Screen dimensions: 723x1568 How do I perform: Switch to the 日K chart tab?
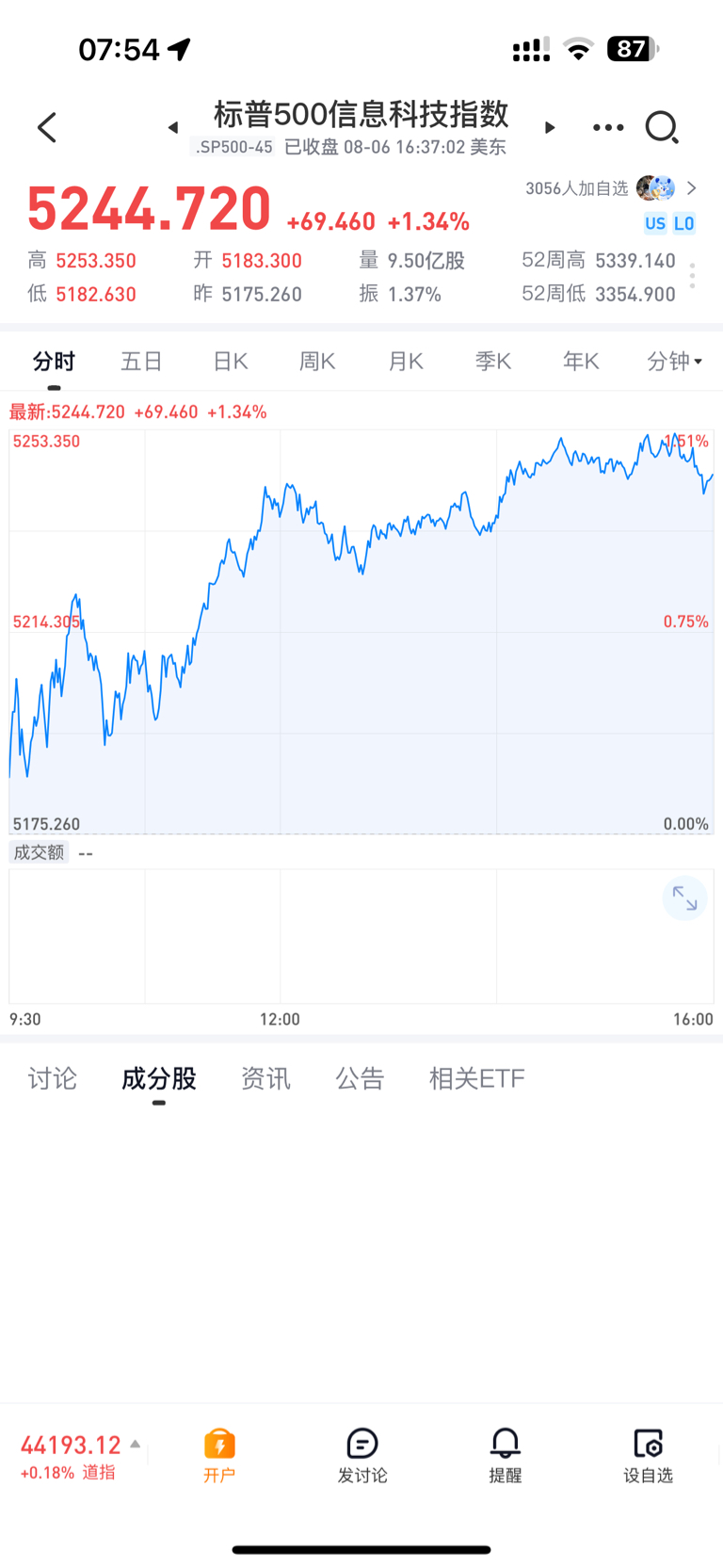(x=230, y=361)
